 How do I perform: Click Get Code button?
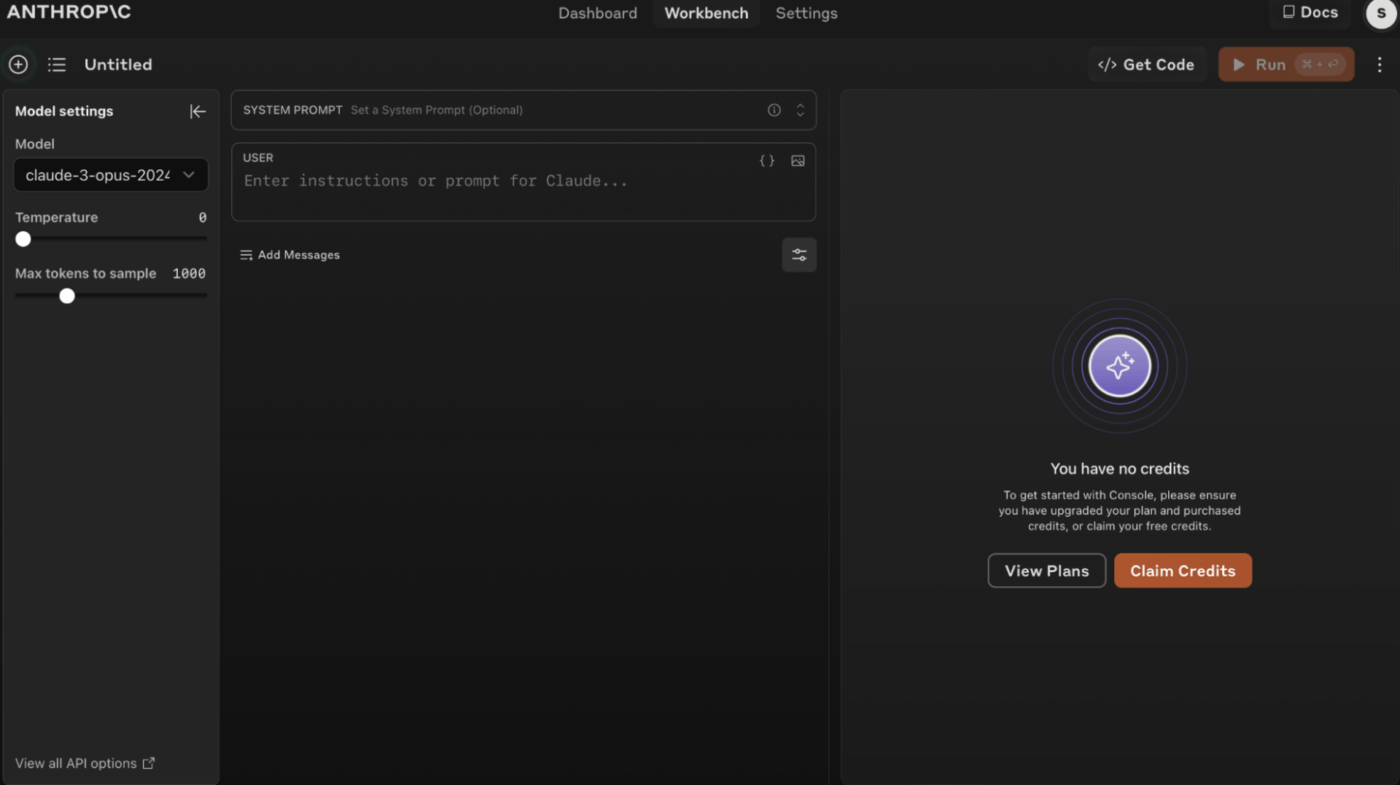click(x=1147, y=64)
